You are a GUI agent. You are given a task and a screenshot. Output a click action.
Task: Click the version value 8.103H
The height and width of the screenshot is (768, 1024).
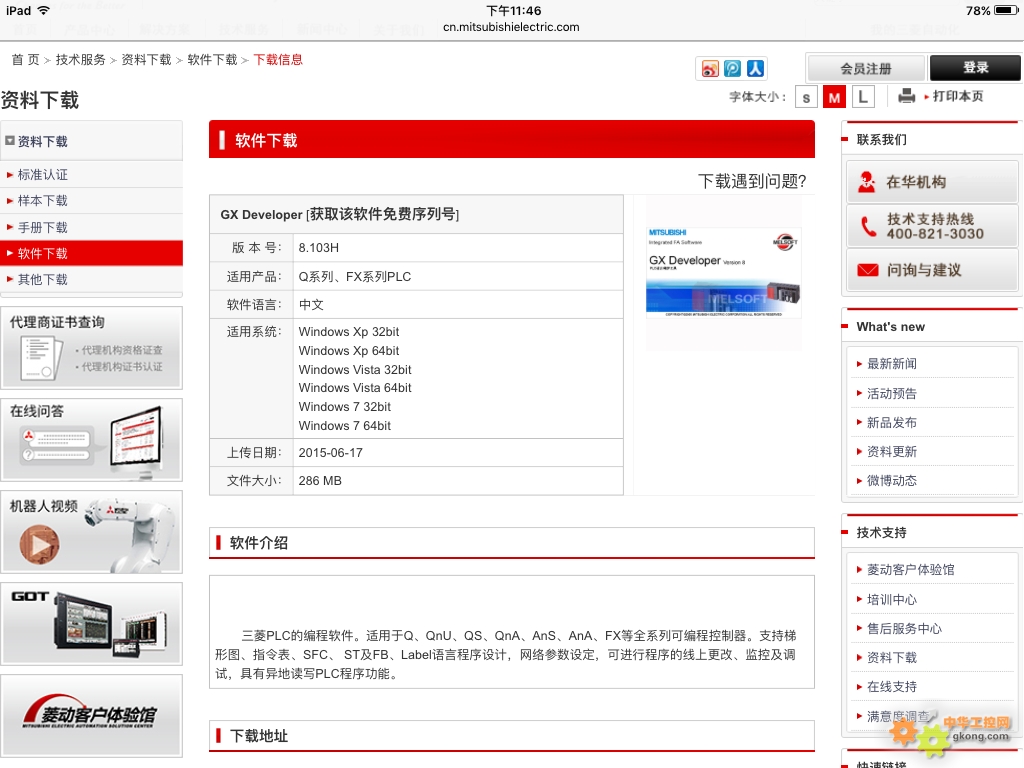point(319,248)
